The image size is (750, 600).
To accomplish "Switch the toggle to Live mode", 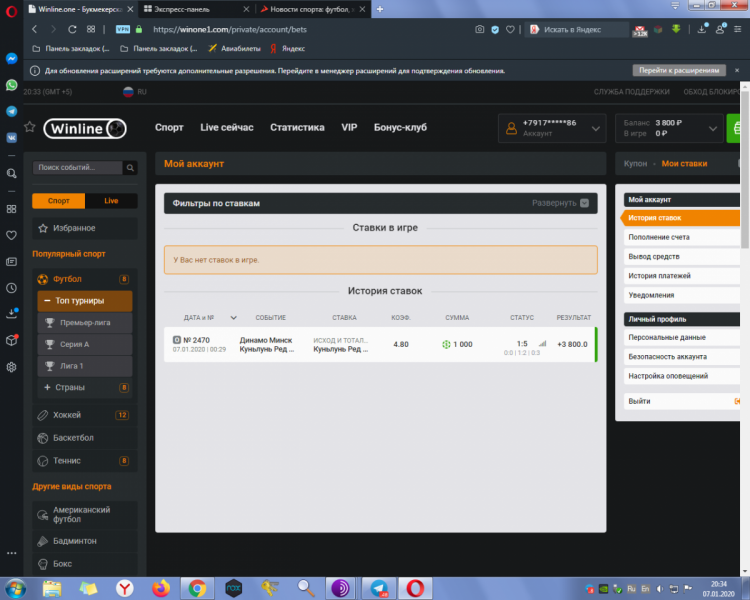I will [111, 201].
